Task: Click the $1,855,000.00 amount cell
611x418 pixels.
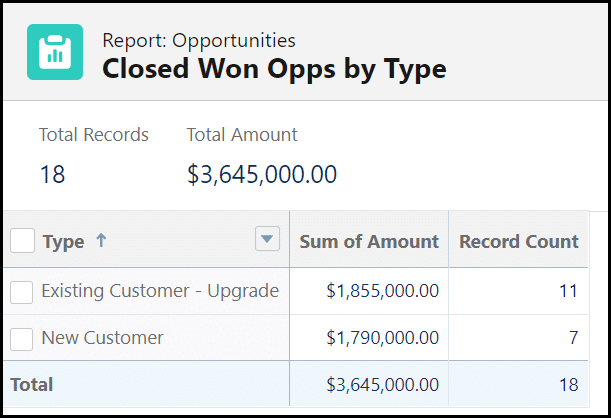Action: click(x=383, y=291)
